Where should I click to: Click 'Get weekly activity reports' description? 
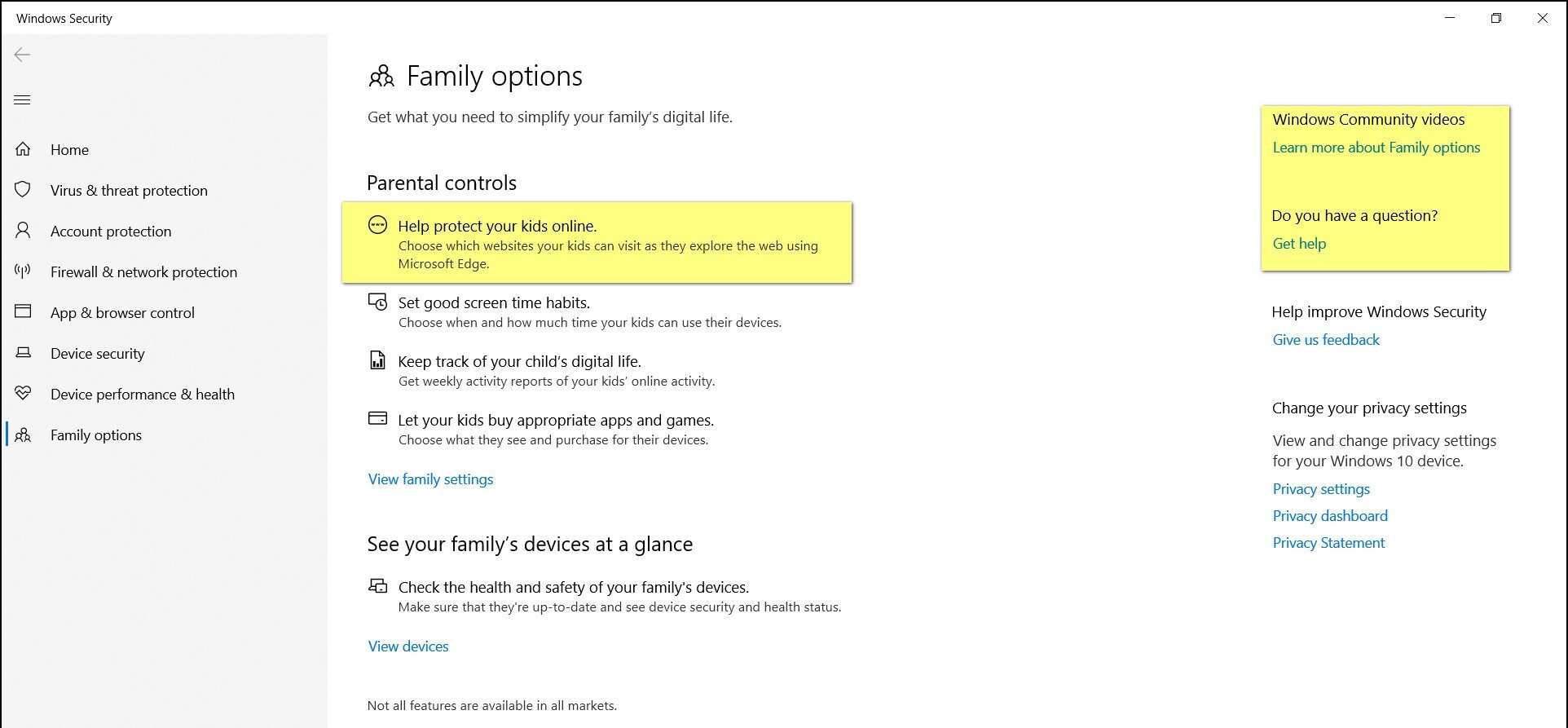[x=557, y=382]
